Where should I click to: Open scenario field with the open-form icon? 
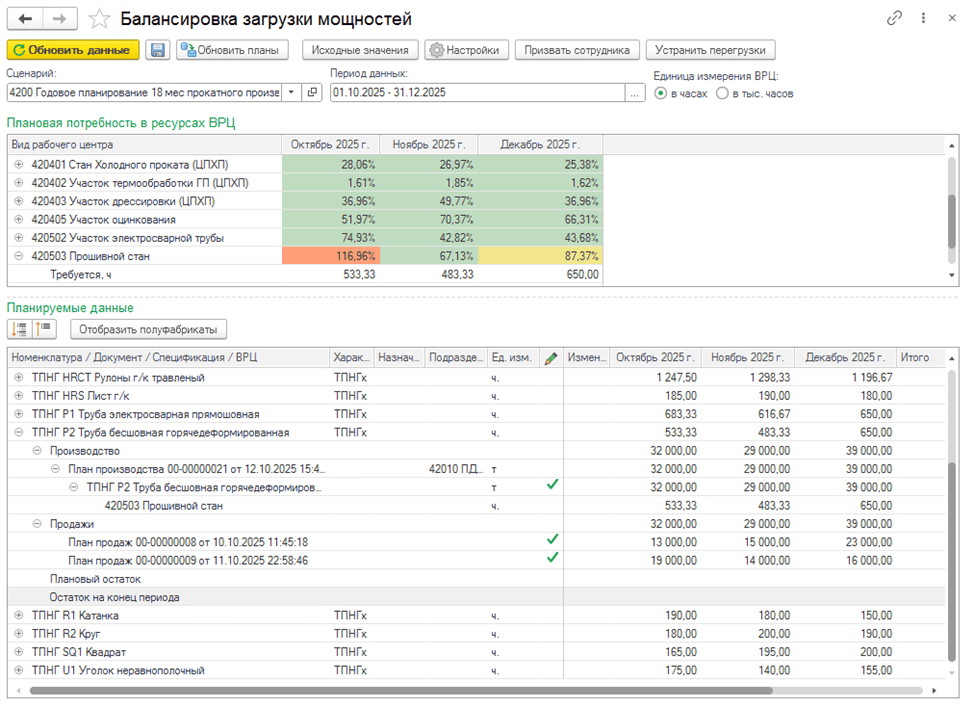[x=312, y=92]
